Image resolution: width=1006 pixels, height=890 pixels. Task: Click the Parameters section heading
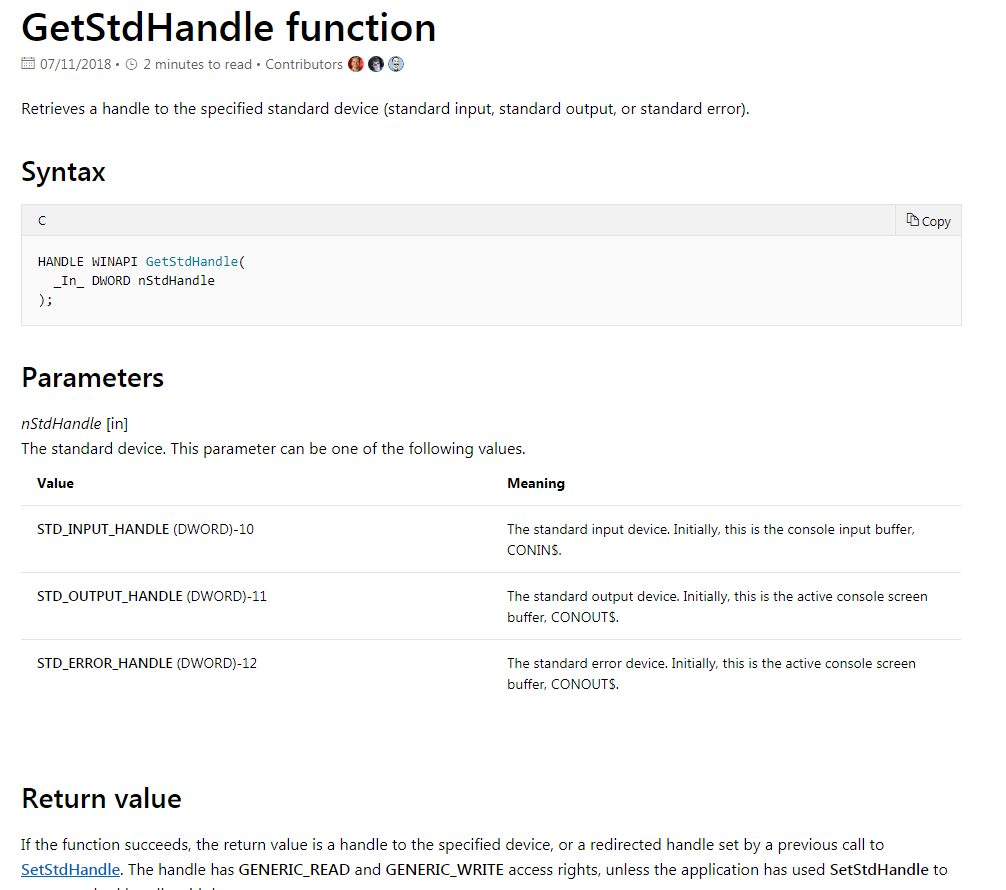(92, 378)
